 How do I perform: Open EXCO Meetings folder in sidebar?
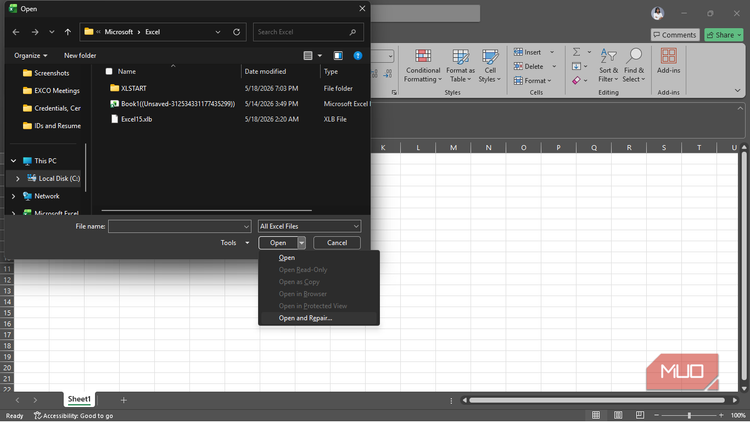pyautogui.click(x=56, y=91)
